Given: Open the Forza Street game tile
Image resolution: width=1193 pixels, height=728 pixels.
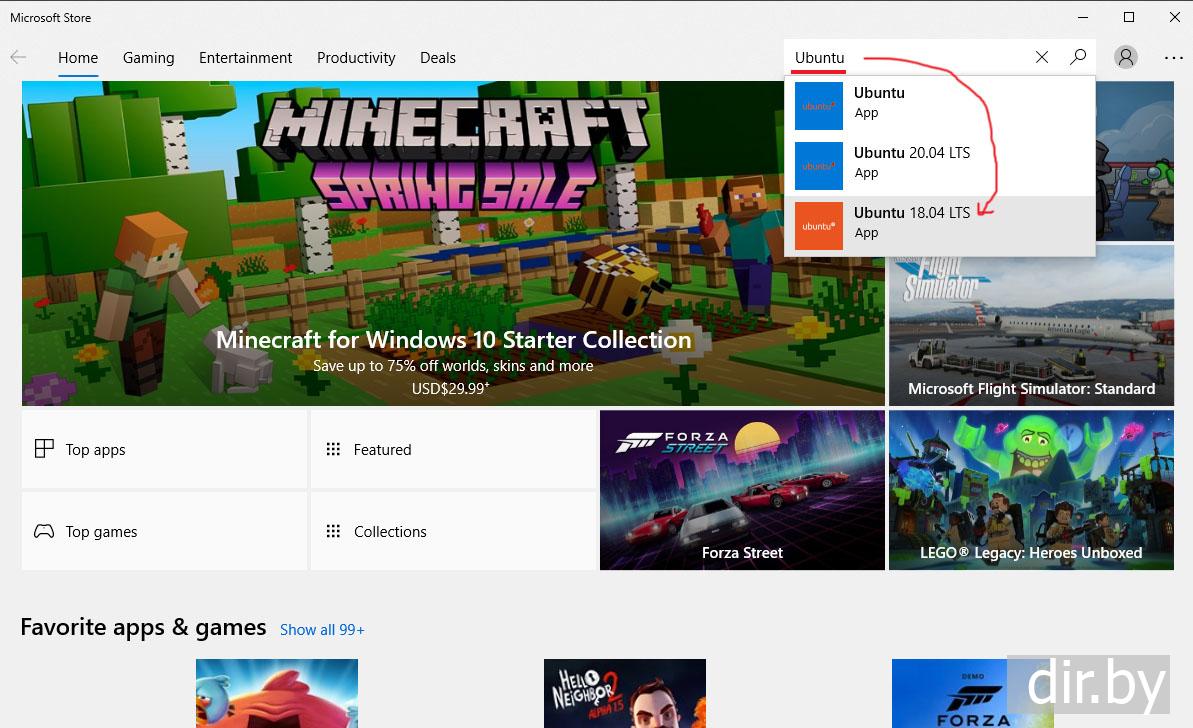Looking at the screenshot, I should pyautogui.click(x=742, y=490).
